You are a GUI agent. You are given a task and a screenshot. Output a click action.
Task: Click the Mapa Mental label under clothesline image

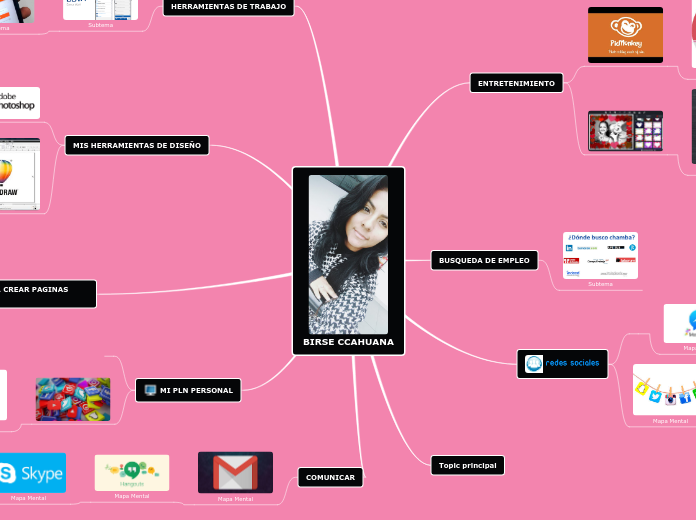click(x=670, y=421)
